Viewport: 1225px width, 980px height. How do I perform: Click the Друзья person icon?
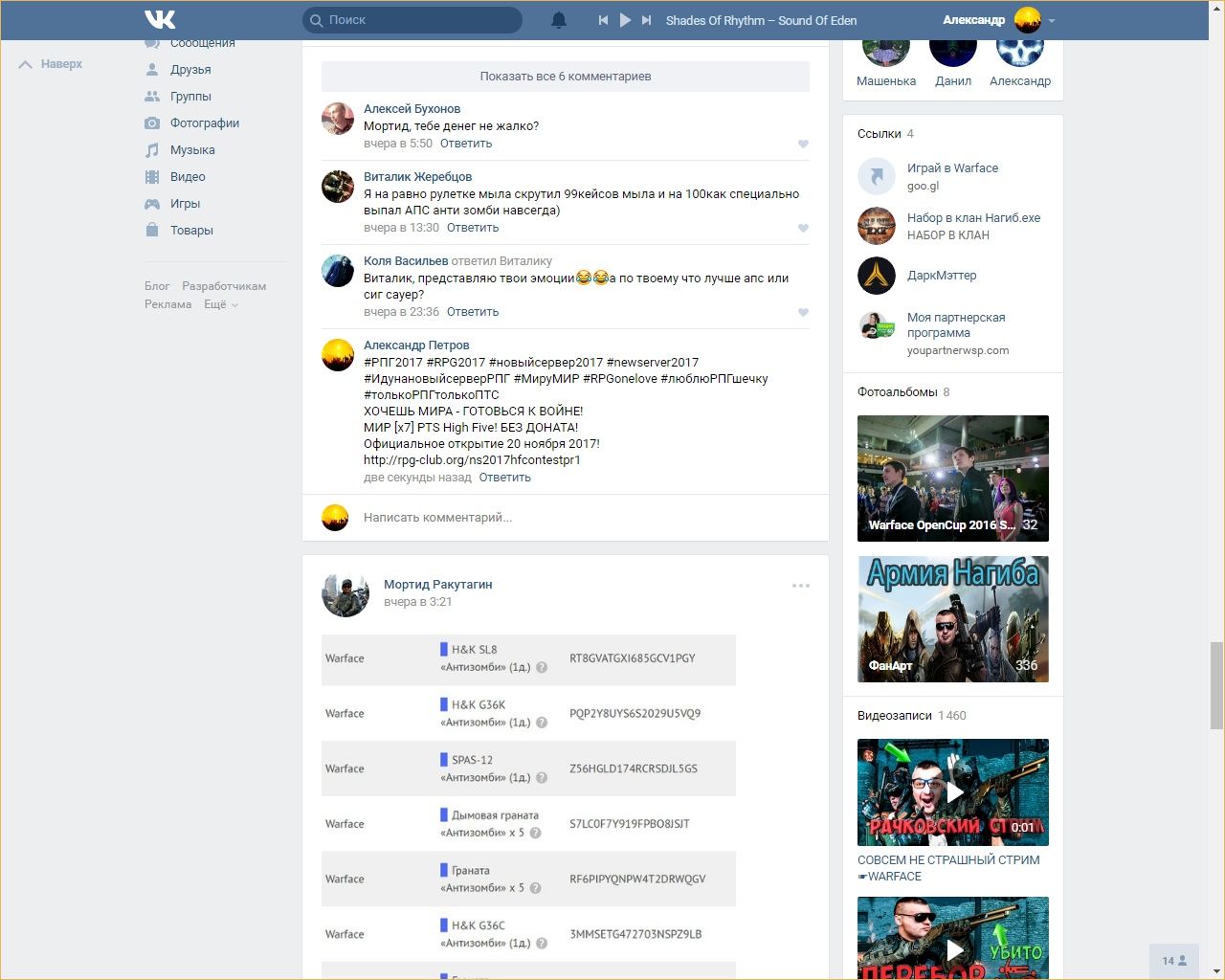(x=152, y=70)
